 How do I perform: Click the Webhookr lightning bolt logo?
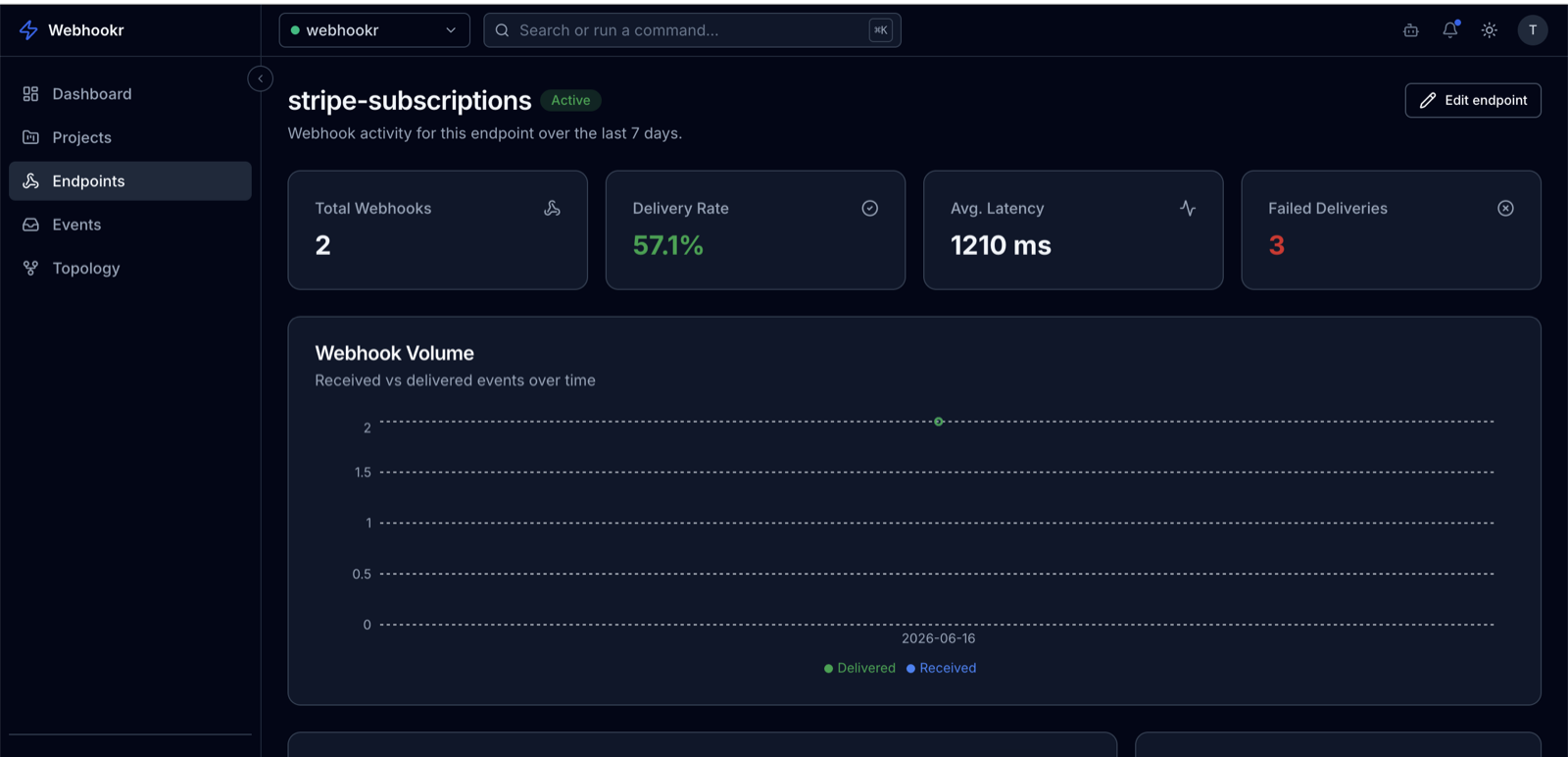pos(28,30)
